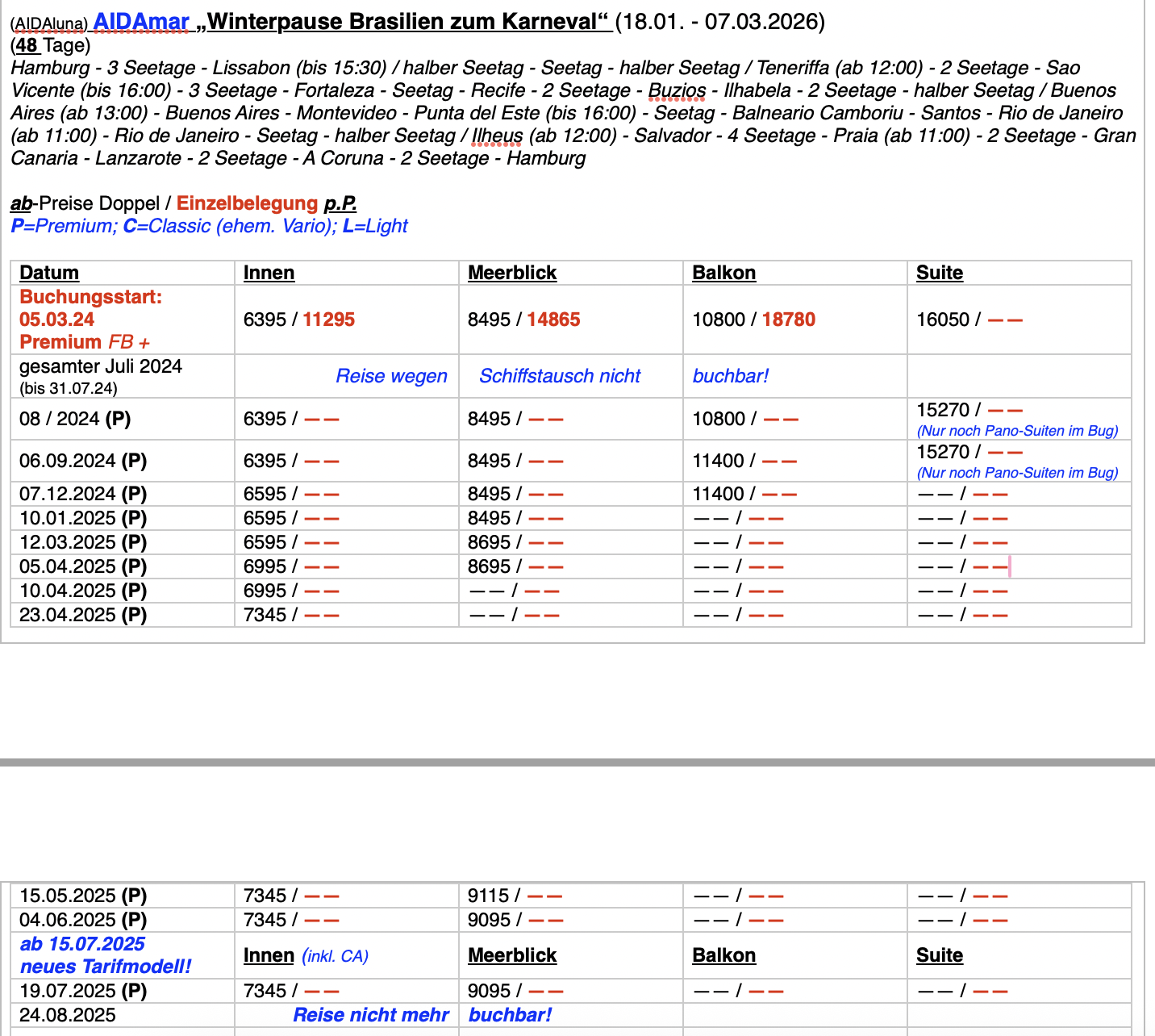Click the red single price 18780

coord(788,320)
